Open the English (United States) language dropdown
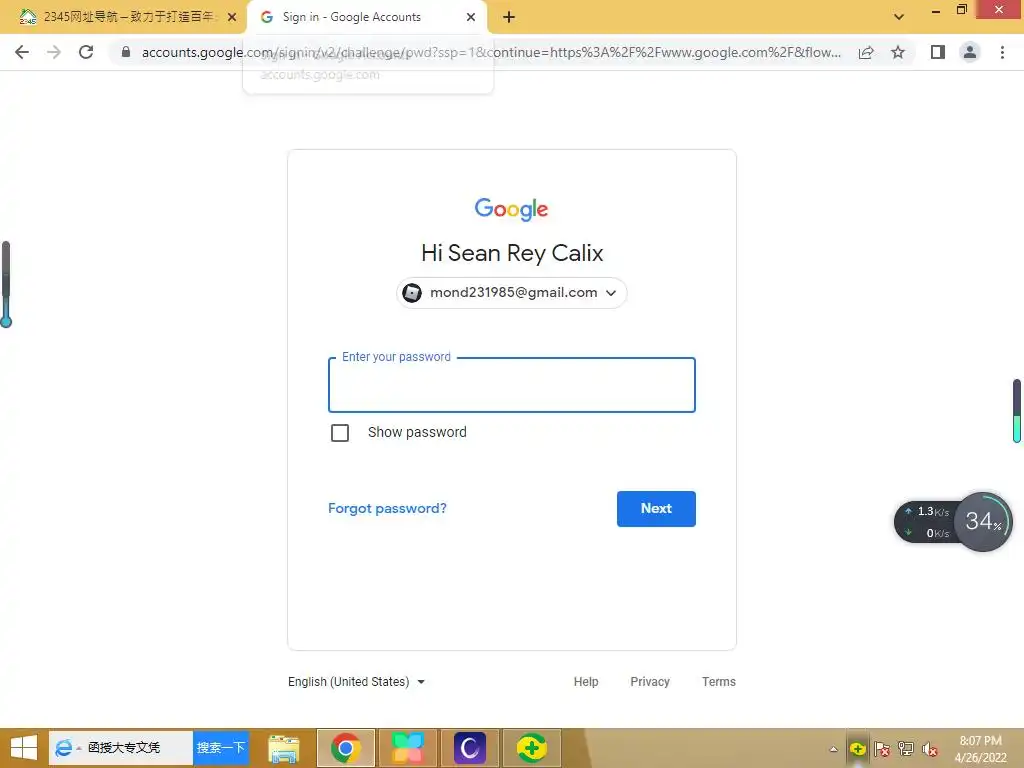1024x768 pixels. coord(357,682)
